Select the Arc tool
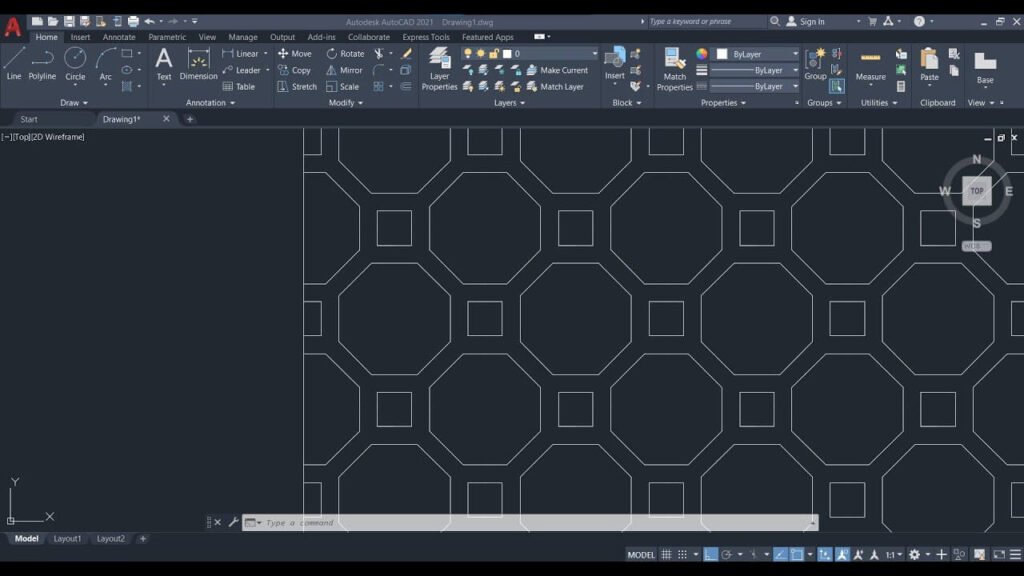1024x576 pixels. pos(105,63)
